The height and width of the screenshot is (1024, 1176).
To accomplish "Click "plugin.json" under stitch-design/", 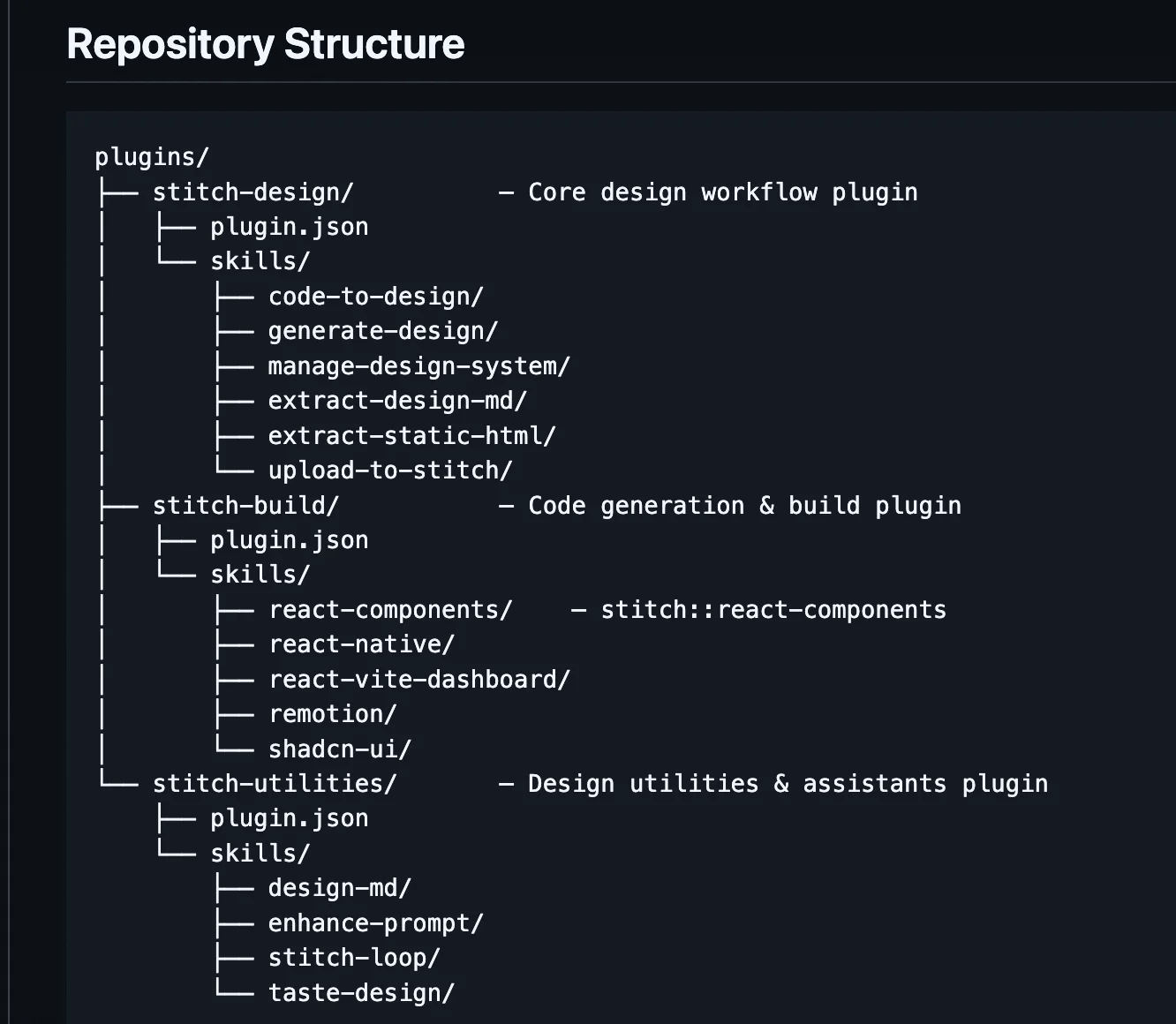I will [290, 227].
